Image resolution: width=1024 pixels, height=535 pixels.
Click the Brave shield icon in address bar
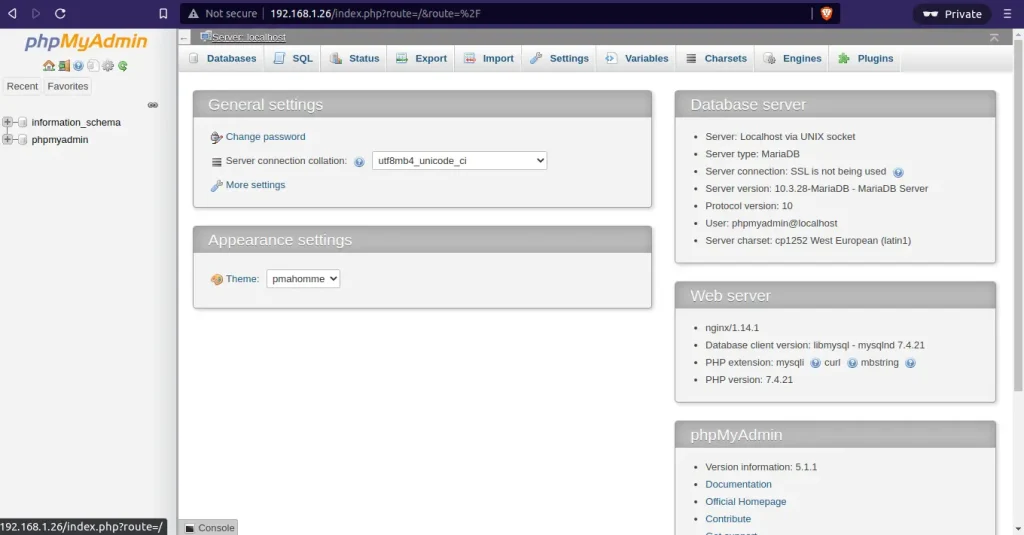pos(826,14)
